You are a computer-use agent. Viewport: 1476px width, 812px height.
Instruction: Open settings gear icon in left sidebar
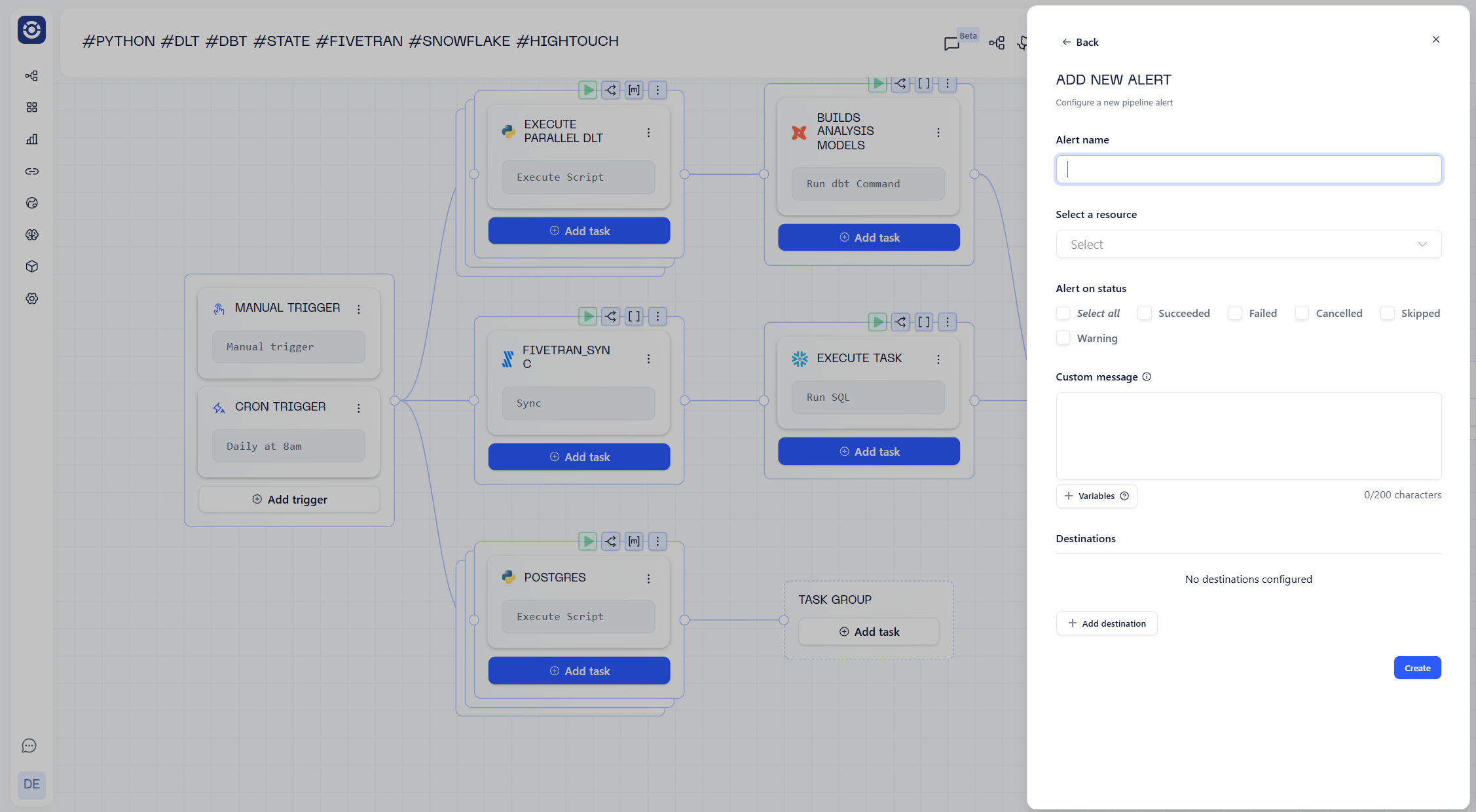coord(31,299)
